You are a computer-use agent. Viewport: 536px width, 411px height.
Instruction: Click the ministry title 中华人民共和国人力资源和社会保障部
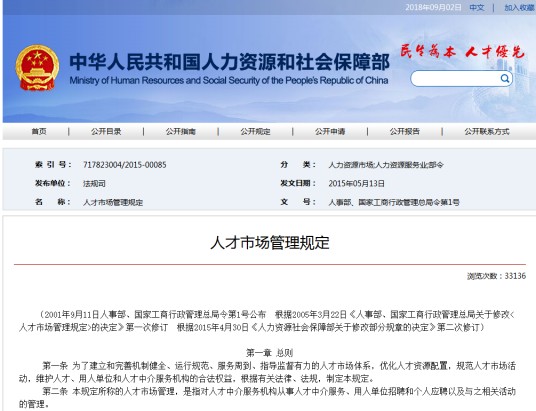[229, 62]
